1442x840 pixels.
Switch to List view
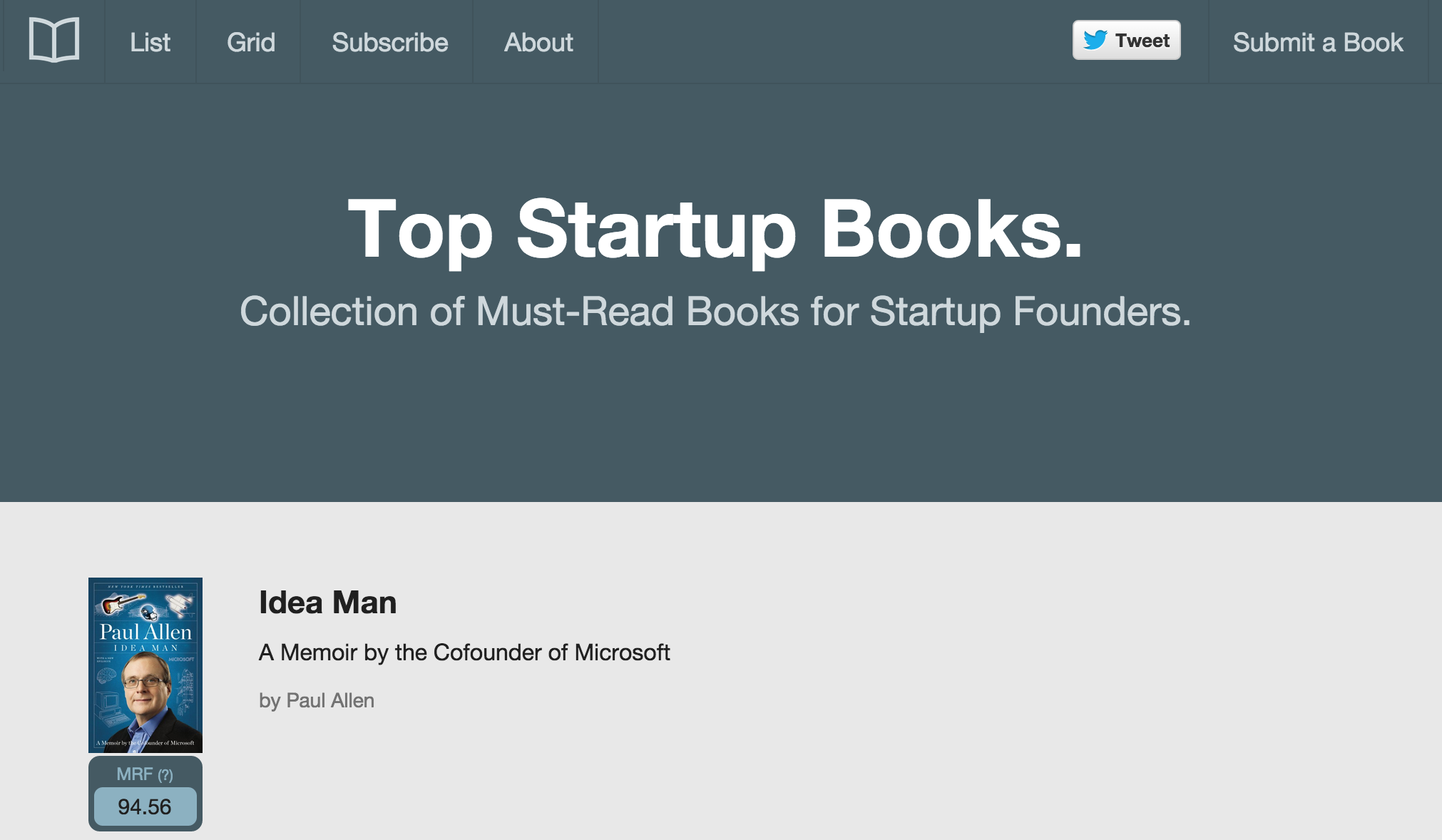point(149,42)
